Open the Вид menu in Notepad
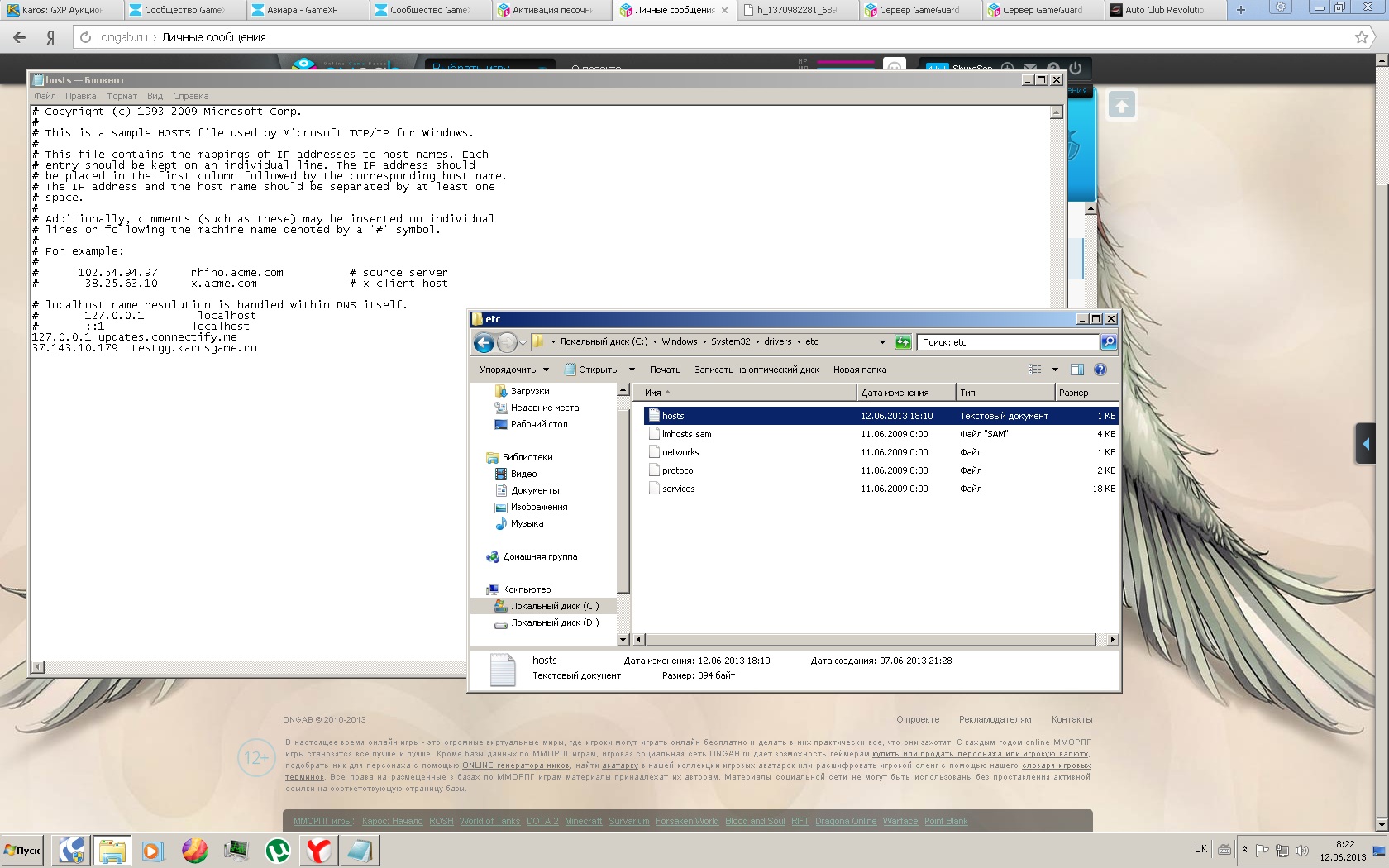This screenshot has height=868, width=1389. coord(155,96)
